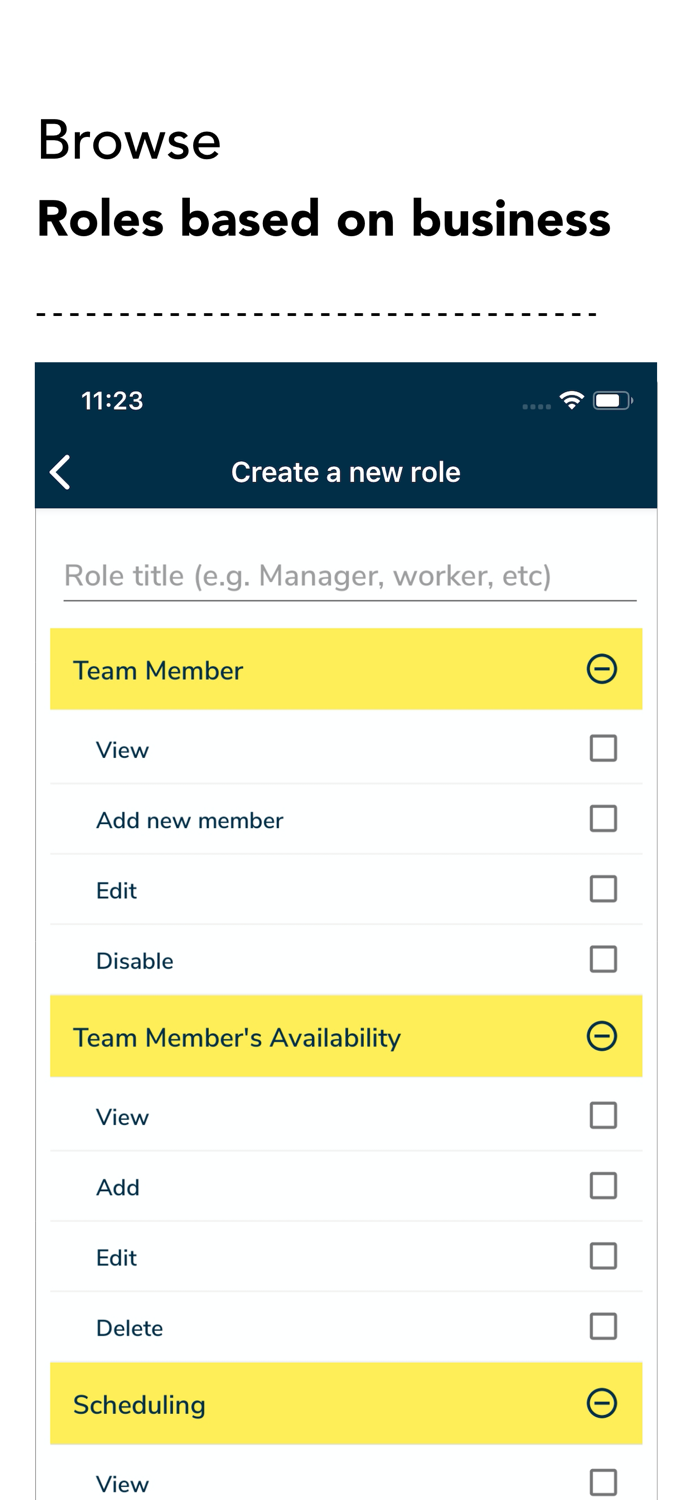Check View under Team Member's Availability

(x=603, y=1115)
